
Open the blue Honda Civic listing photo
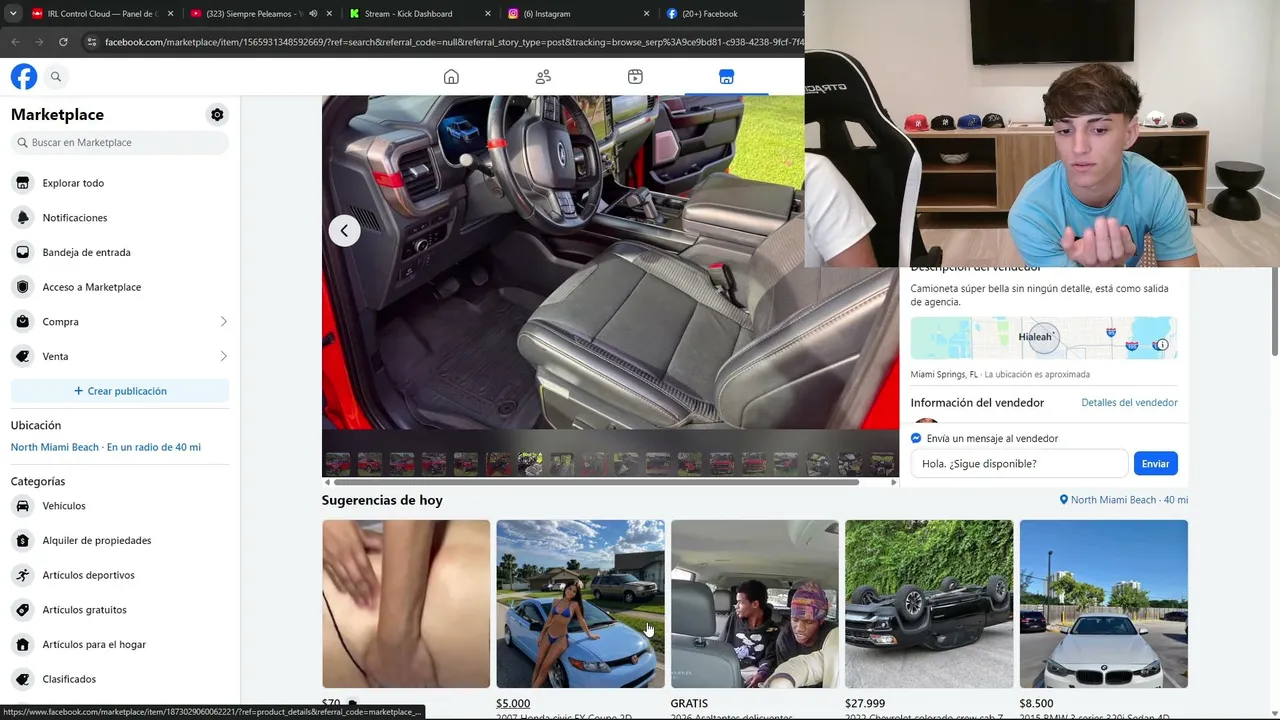click(580, 604)
